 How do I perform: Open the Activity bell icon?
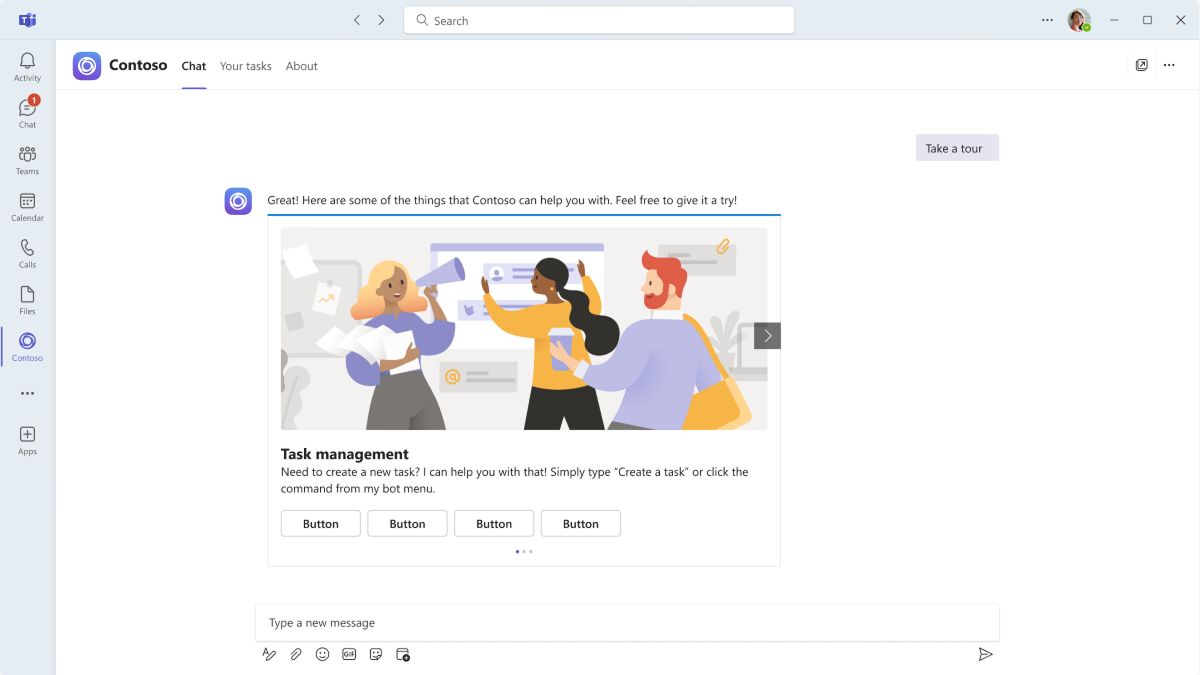(x=27, y=62)
